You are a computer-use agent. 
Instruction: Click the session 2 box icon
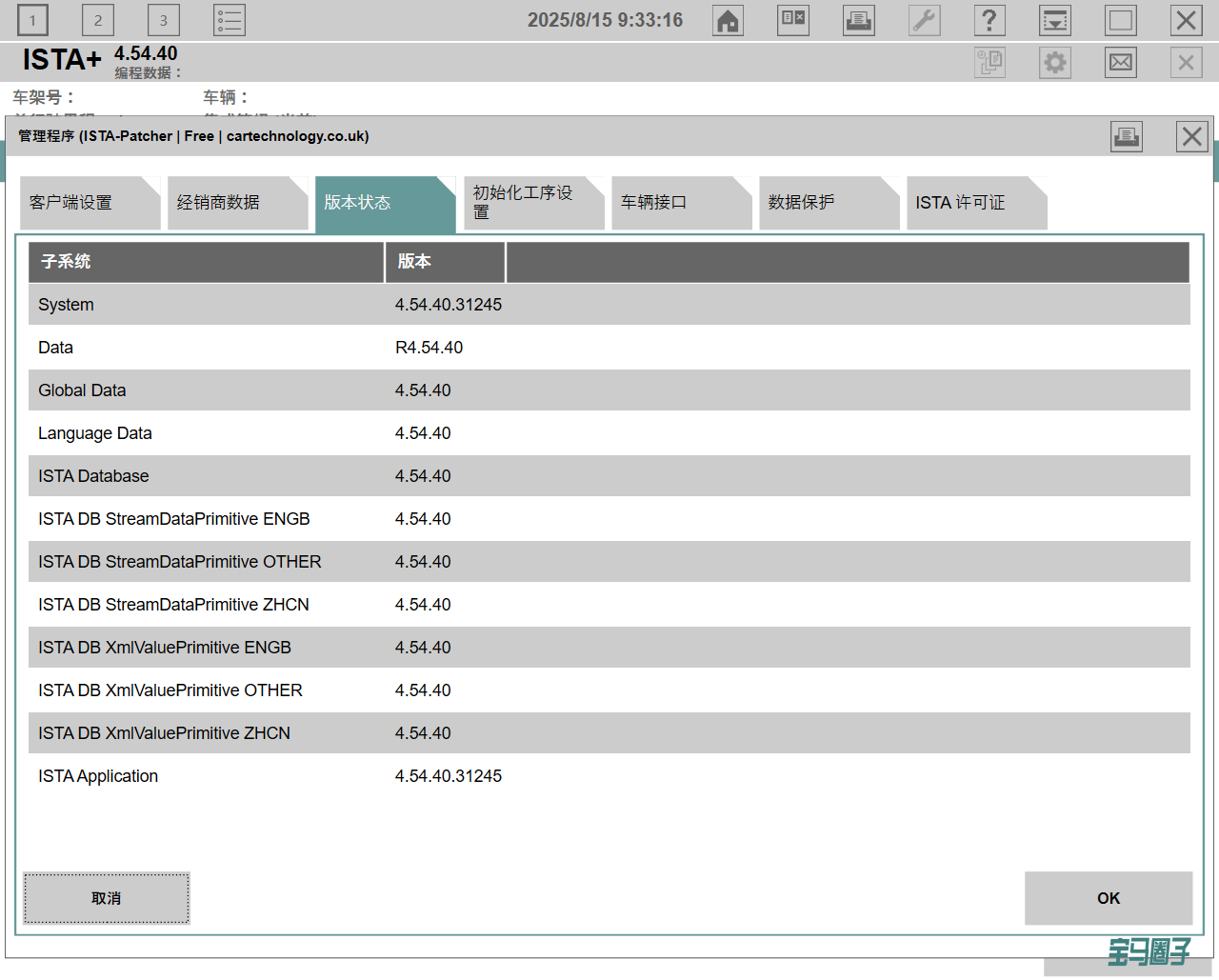[98, 21]
